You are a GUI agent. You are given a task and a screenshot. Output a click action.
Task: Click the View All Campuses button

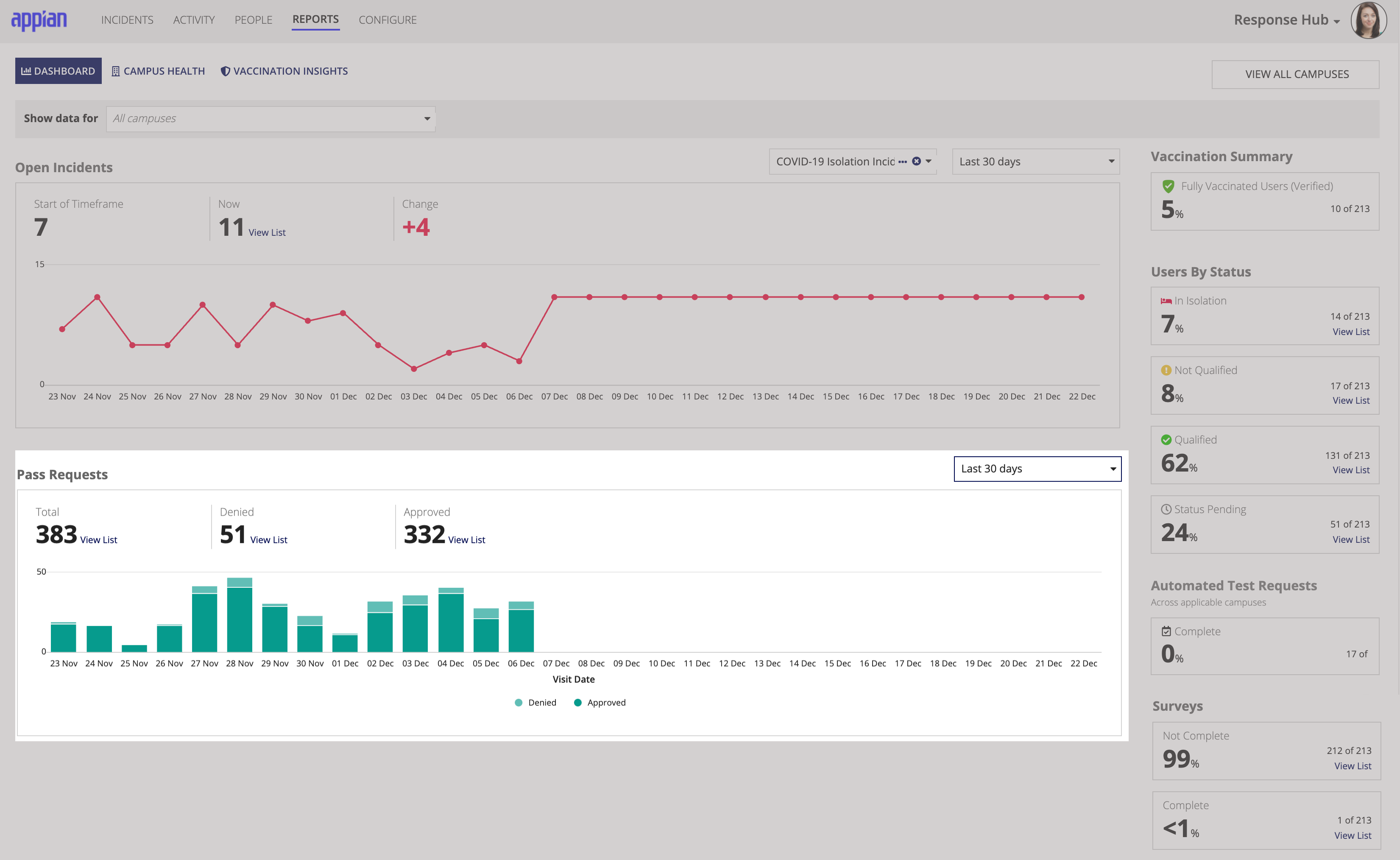[1296, 75]
